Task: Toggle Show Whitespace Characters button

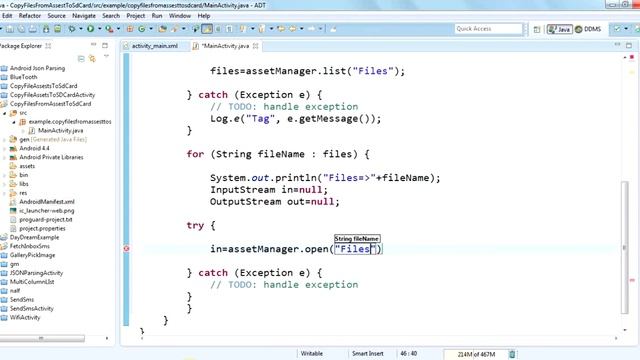Action: [x=229, y=29]
